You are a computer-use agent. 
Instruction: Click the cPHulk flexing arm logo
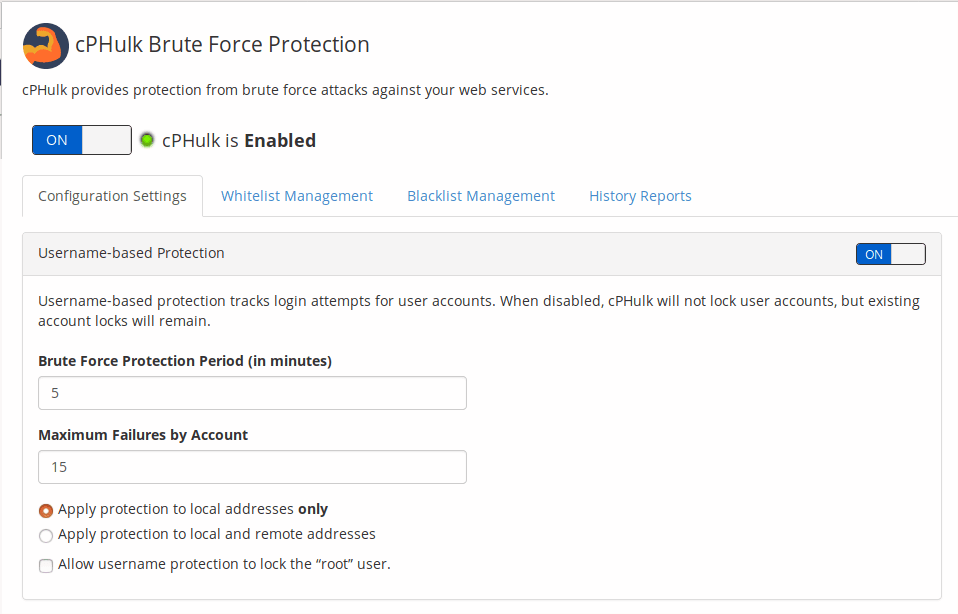tap(46, 46)
